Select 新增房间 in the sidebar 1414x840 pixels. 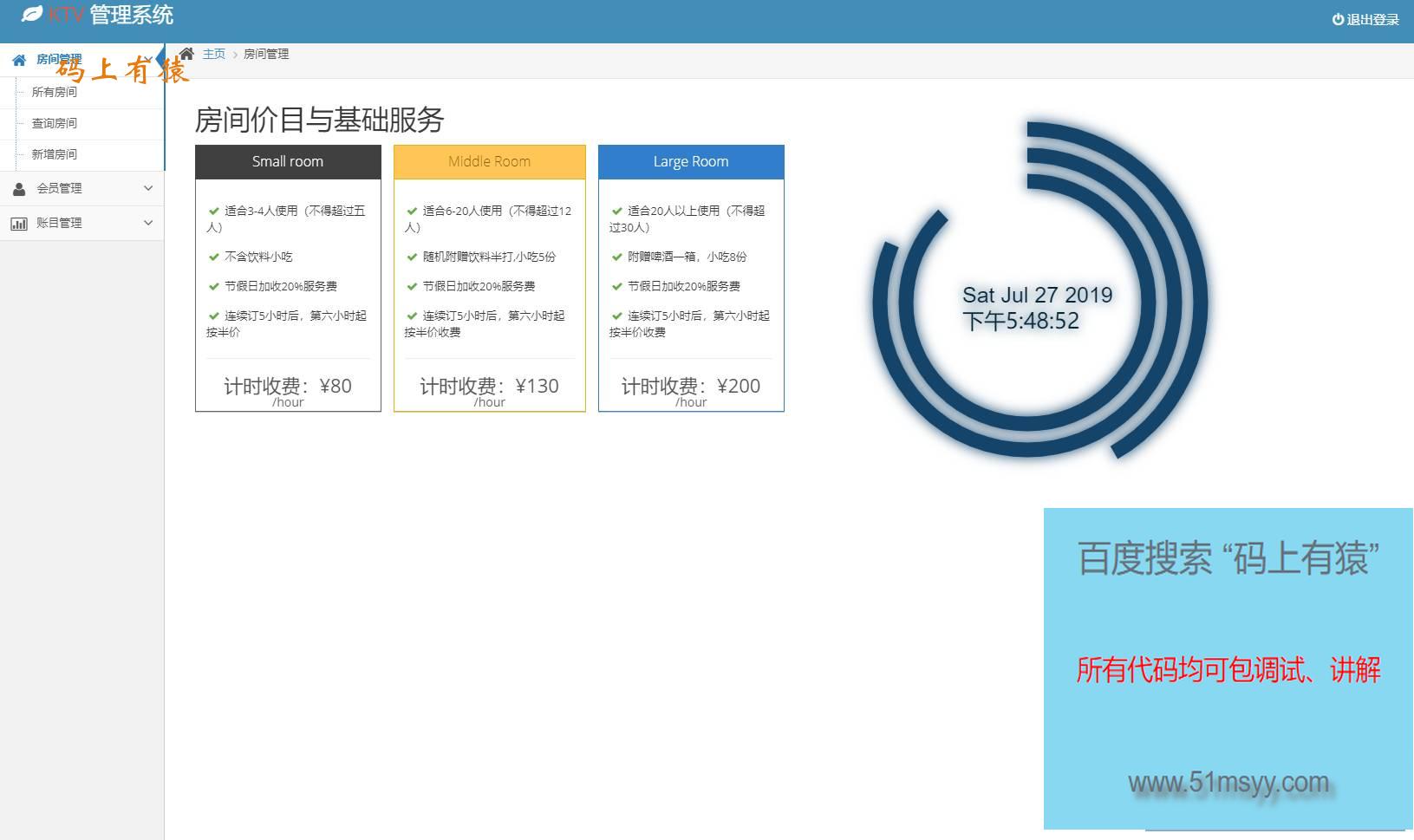point(55,154)
